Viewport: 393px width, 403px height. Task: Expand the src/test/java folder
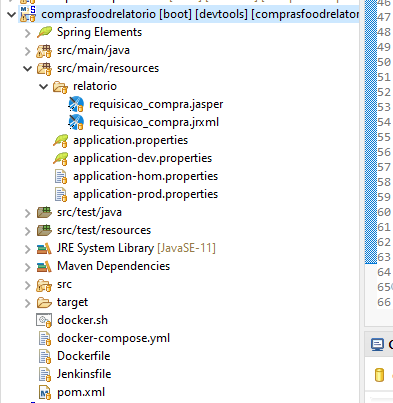28,213
